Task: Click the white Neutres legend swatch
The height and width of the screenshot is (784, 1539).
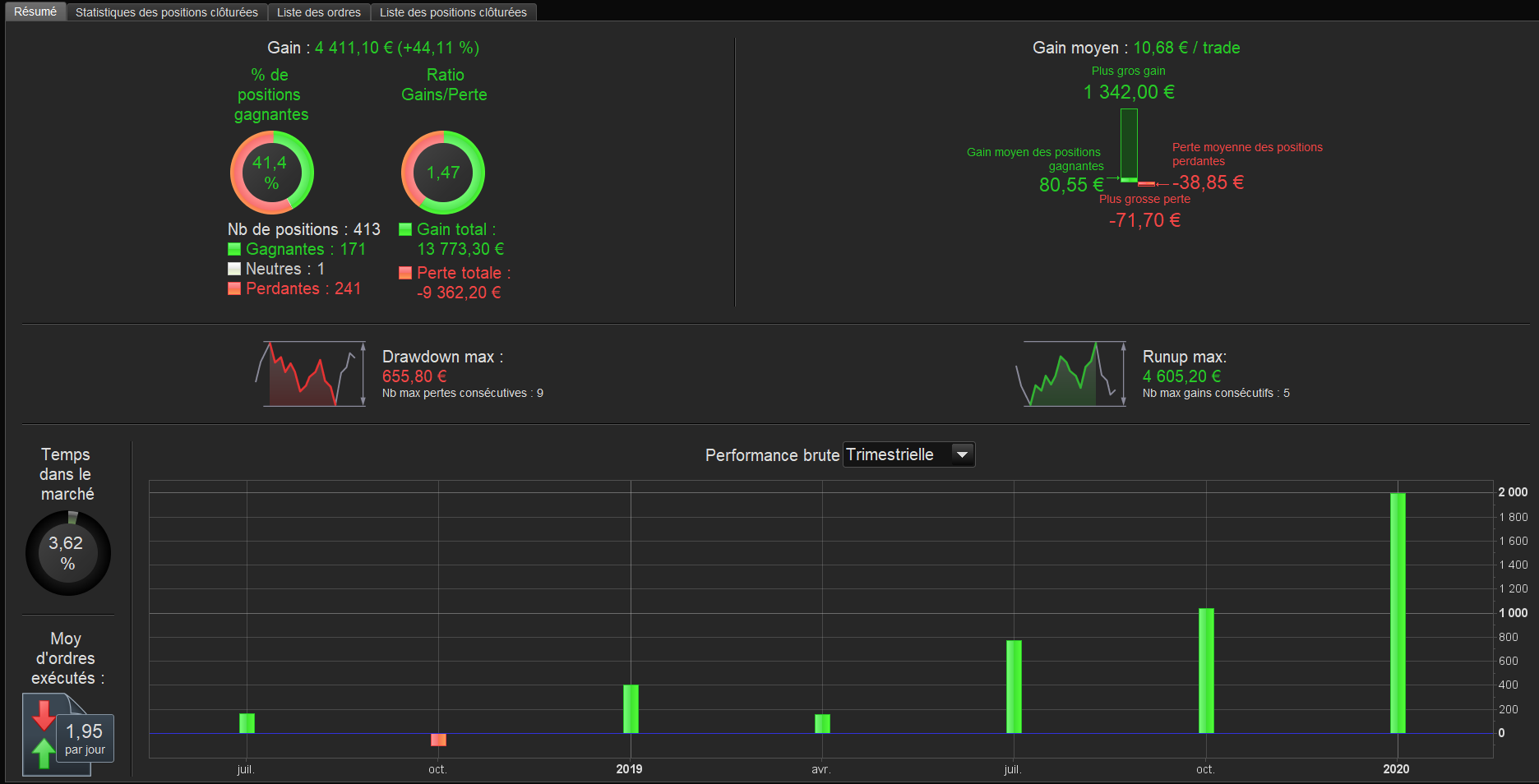Action: [x=234, y=269]
